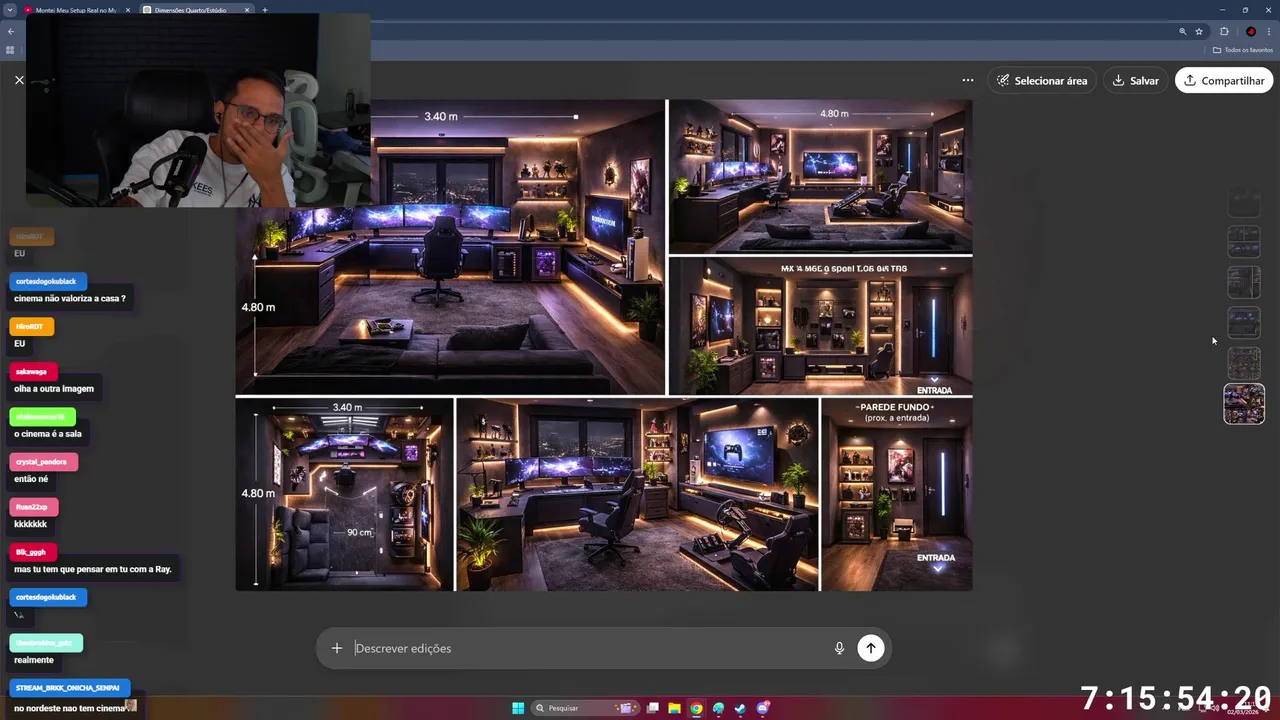Open File Explorer from taskbar
Image resolution: width=1280 pixels, height=720 pixels.
[x=675, y=708]
